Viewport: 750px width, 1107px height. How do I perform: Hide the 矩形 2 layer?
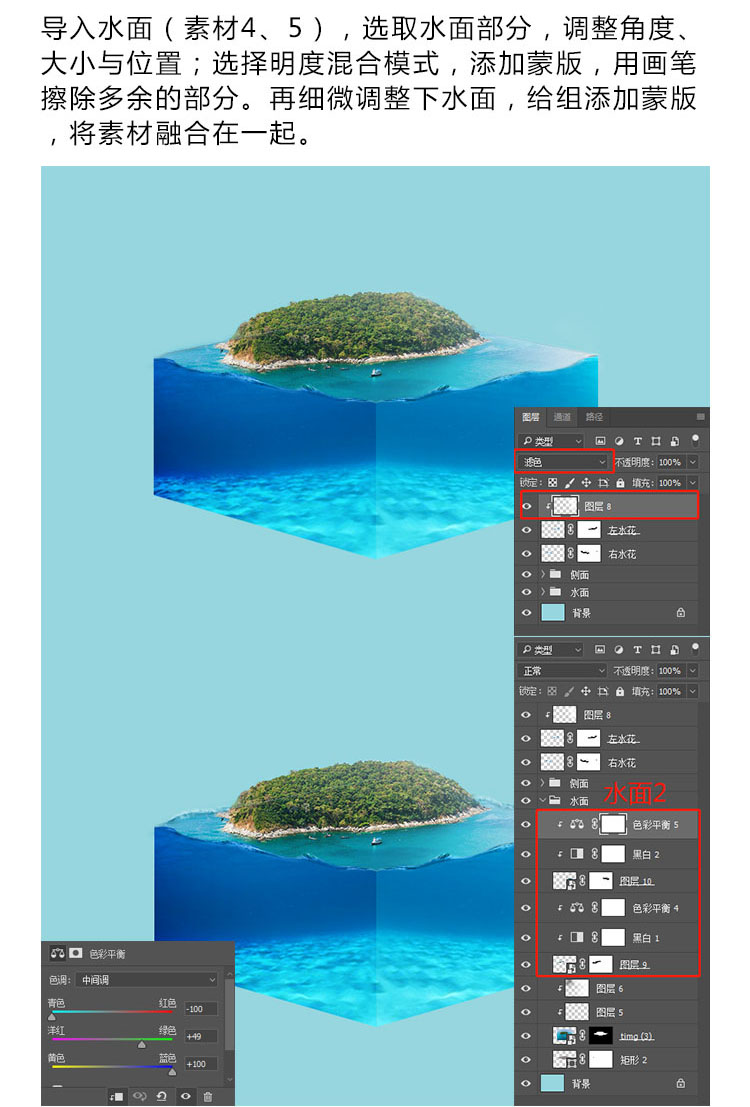pyautogui.click(x=526, y=1059)
